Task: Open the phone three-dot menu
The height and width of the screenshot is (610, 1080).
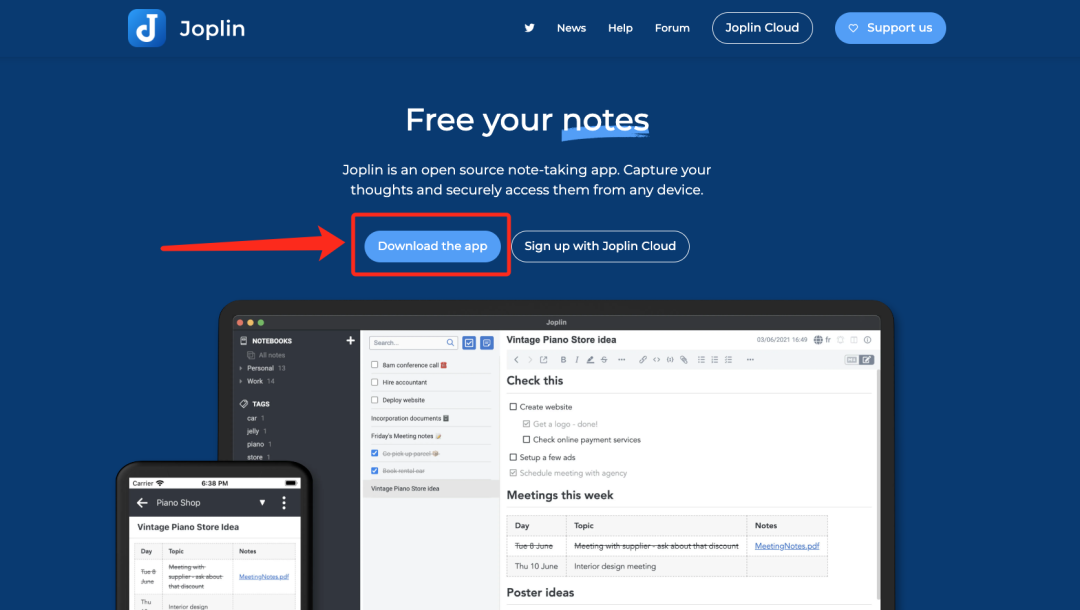Action: [x=284, y=503]
